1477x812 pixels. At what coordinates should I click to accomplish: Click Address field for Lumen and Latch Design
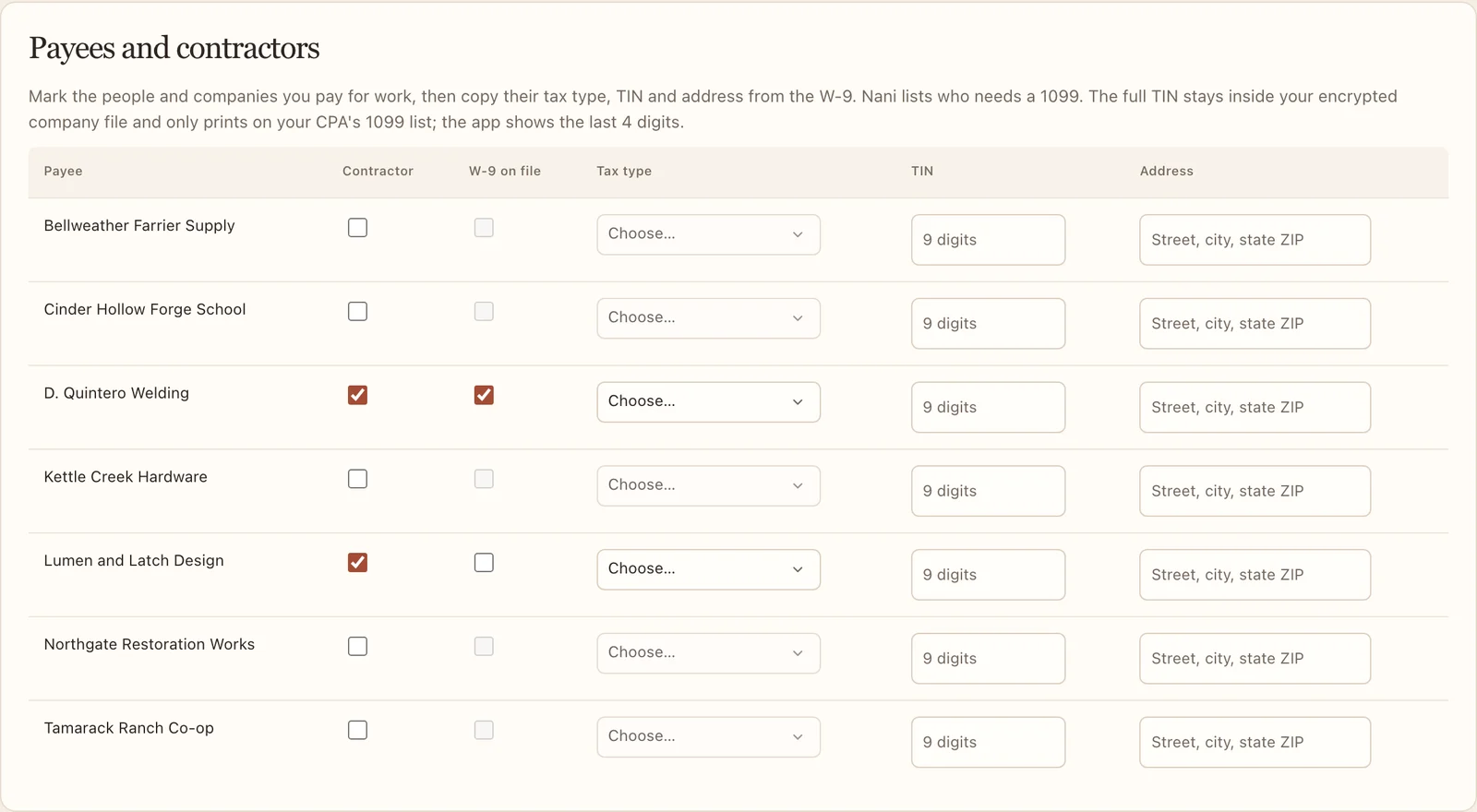coord(1255,575)
